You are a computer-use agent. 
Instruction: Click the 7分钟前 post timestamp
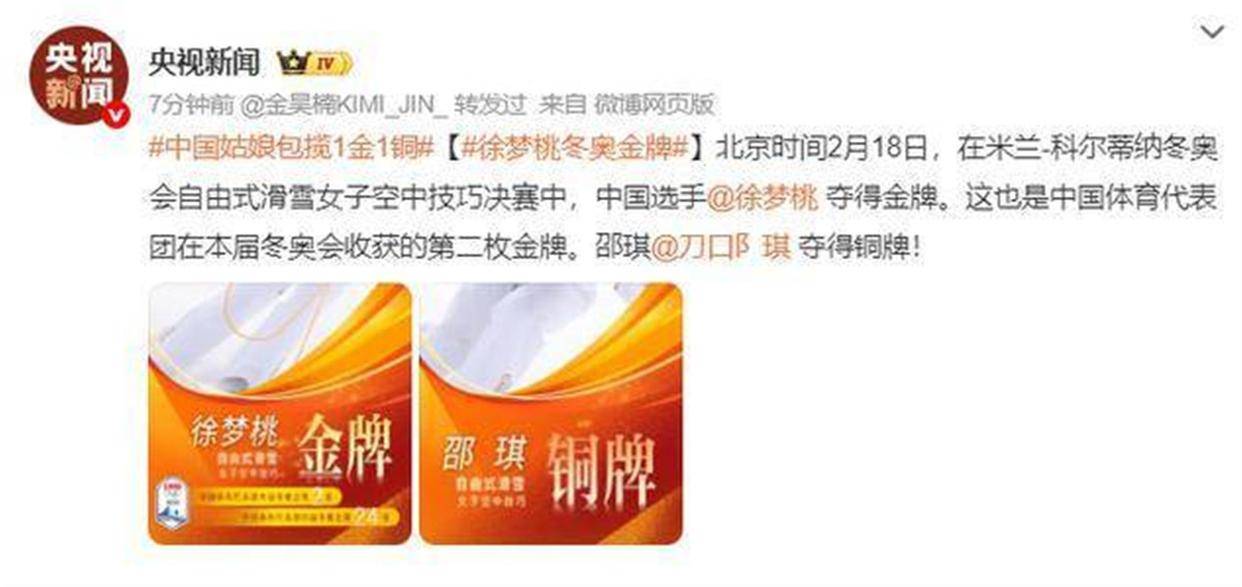[x=192, y=104]
